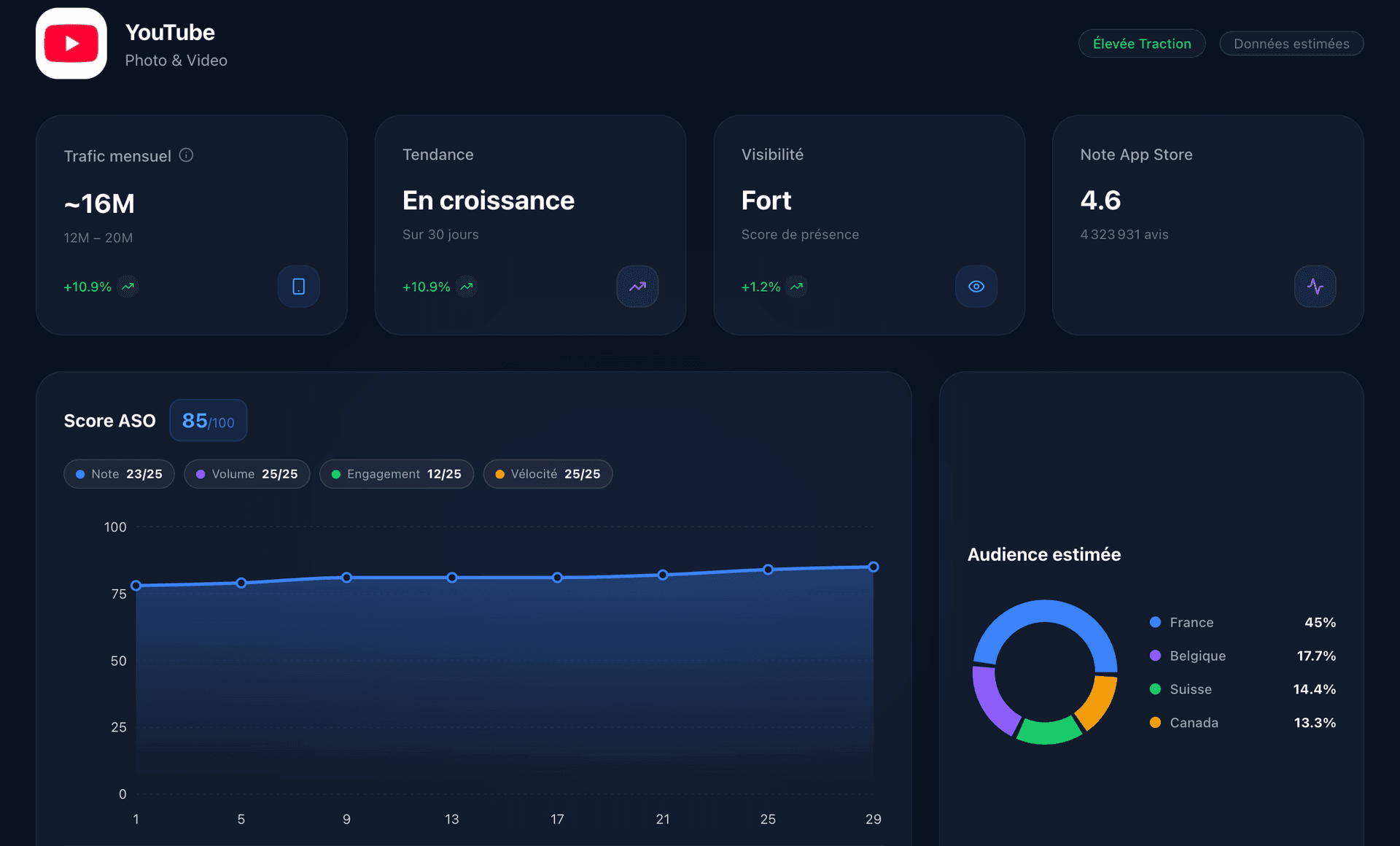
Task: Click the info icon next to Trafic mensuel
Action: (187, 155)
